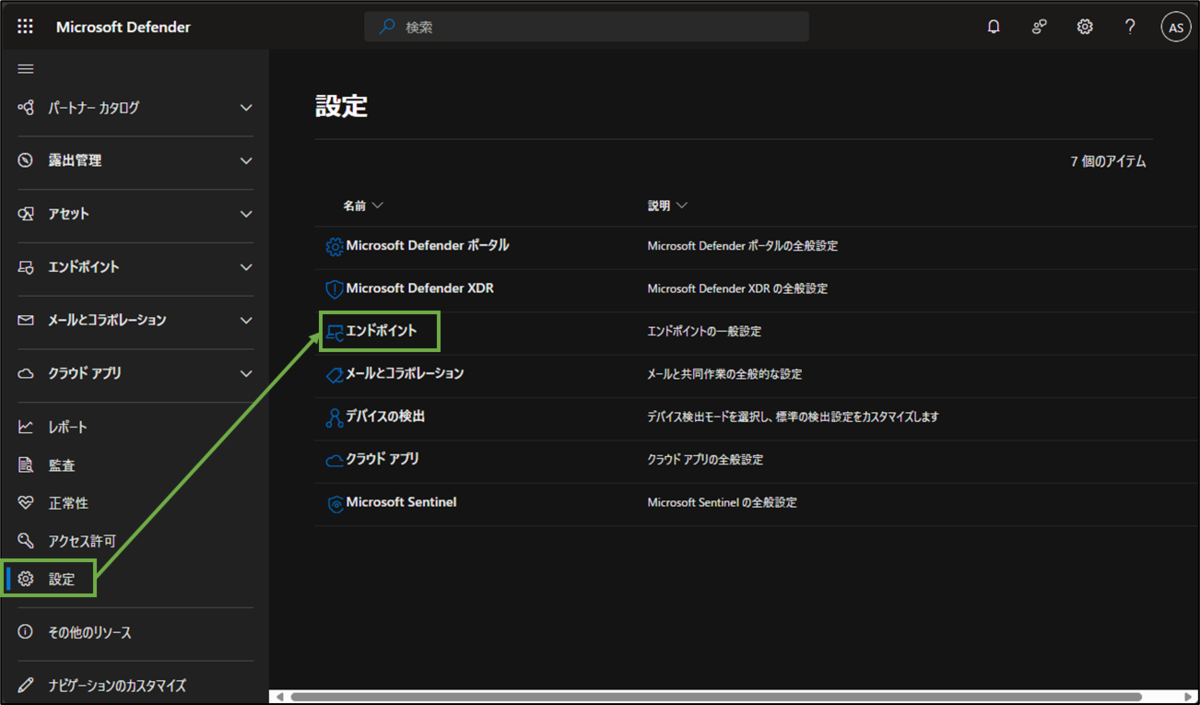Click the パートナー カタログ sidebar icon
This screenshot has height=705, width=1200.
(26, 107)
